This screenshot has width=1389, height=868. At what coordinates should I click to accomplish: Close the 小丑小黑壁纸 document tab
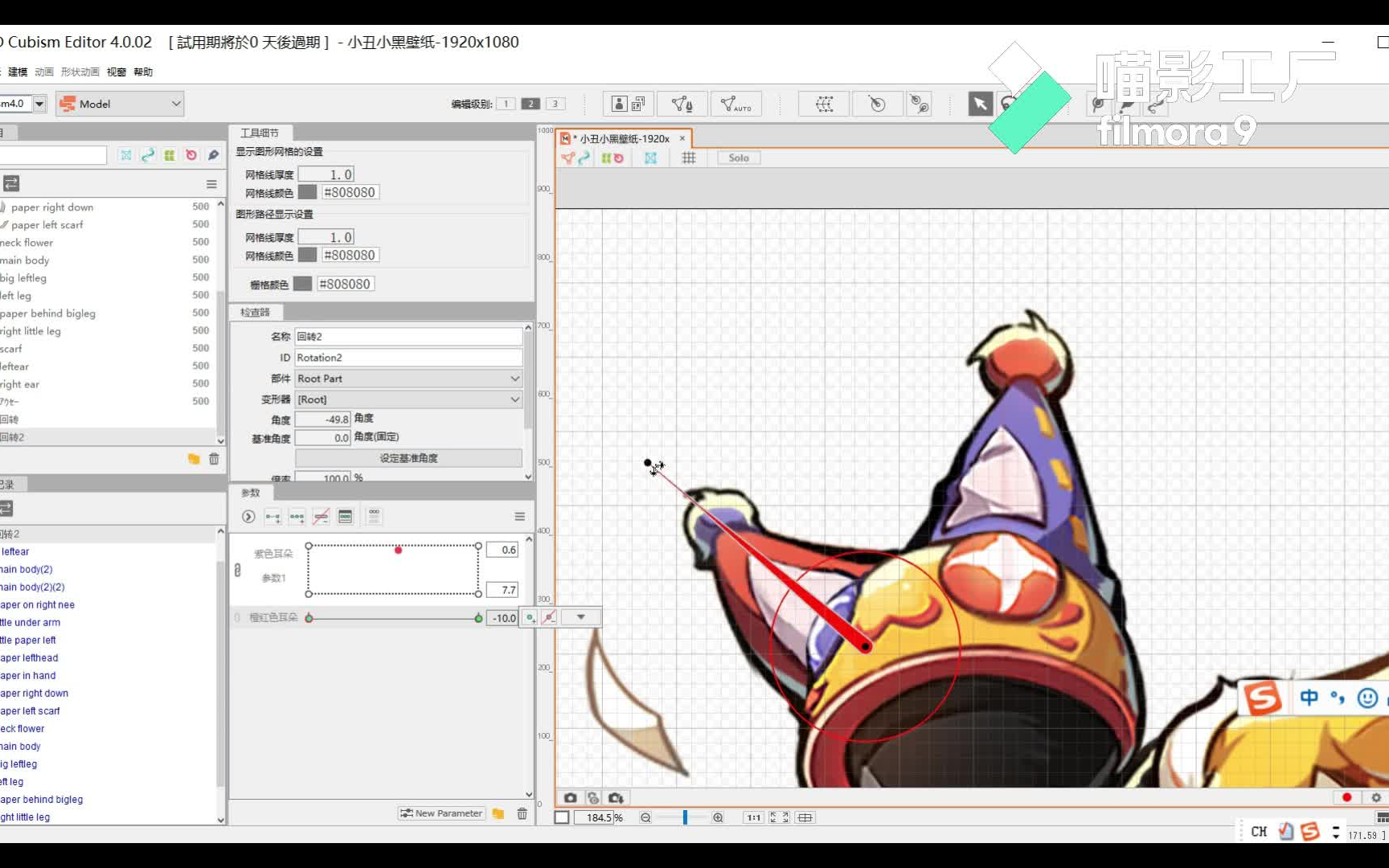coord(682,138)
